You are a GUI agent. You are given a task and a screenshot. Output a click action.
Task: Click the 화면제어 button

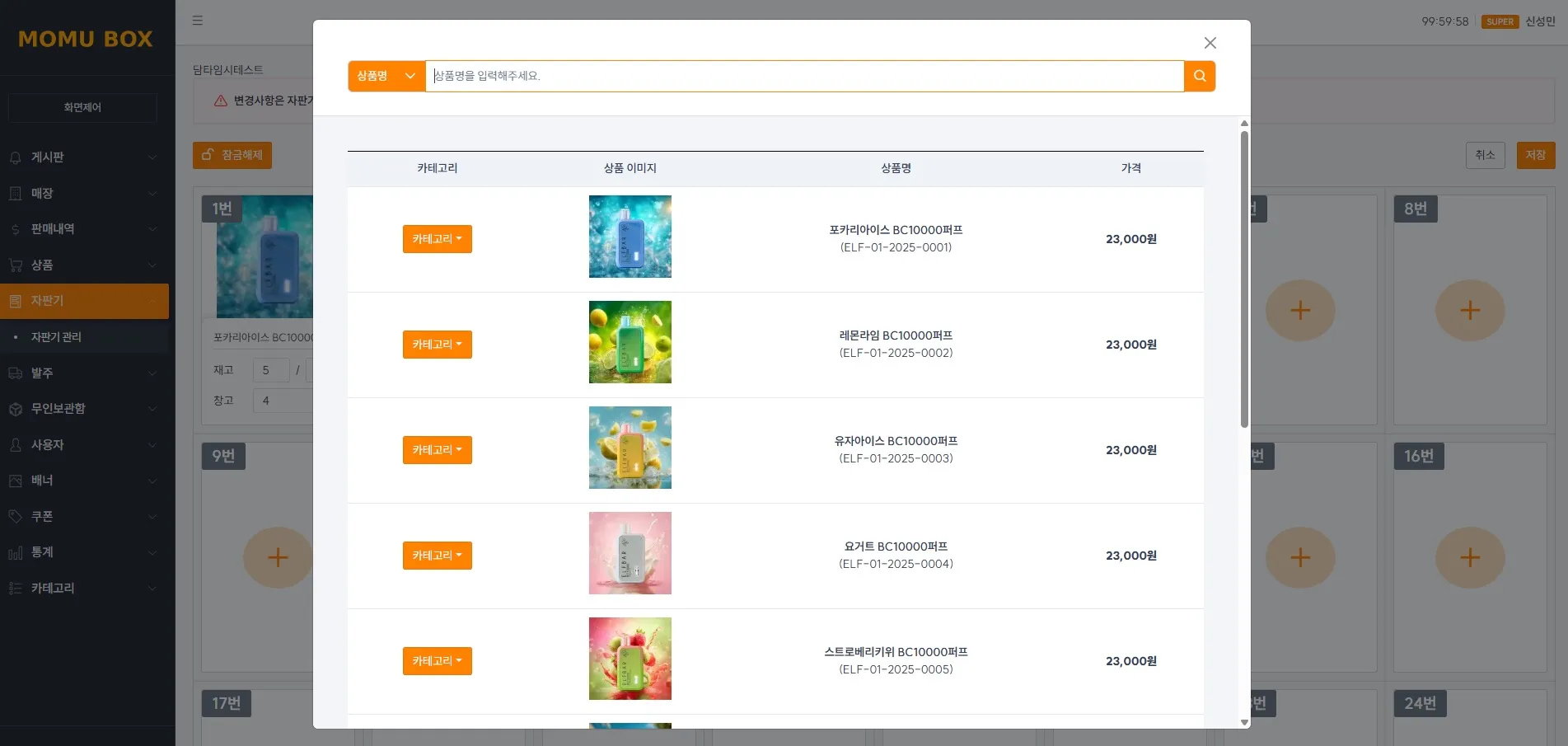pos(82,107)
